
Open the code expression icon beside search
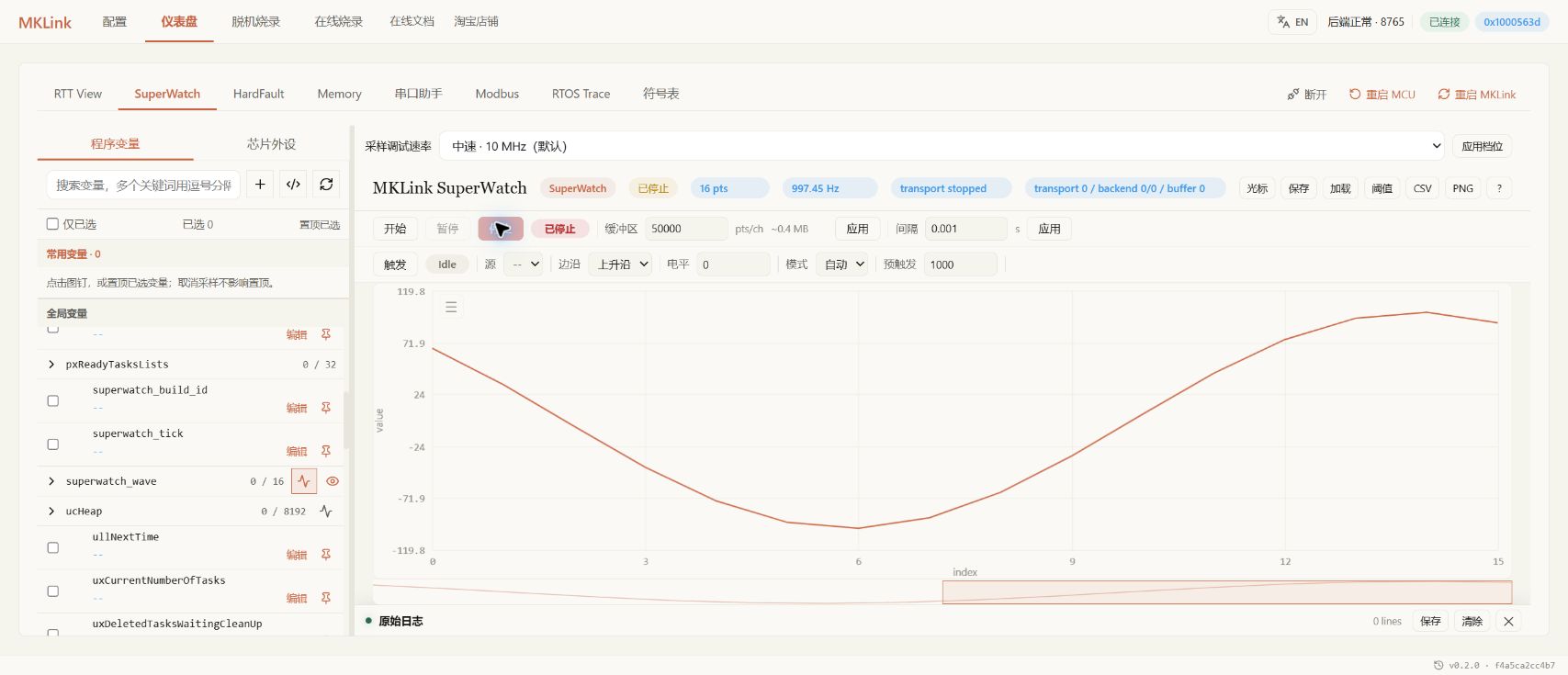[293, 185]
